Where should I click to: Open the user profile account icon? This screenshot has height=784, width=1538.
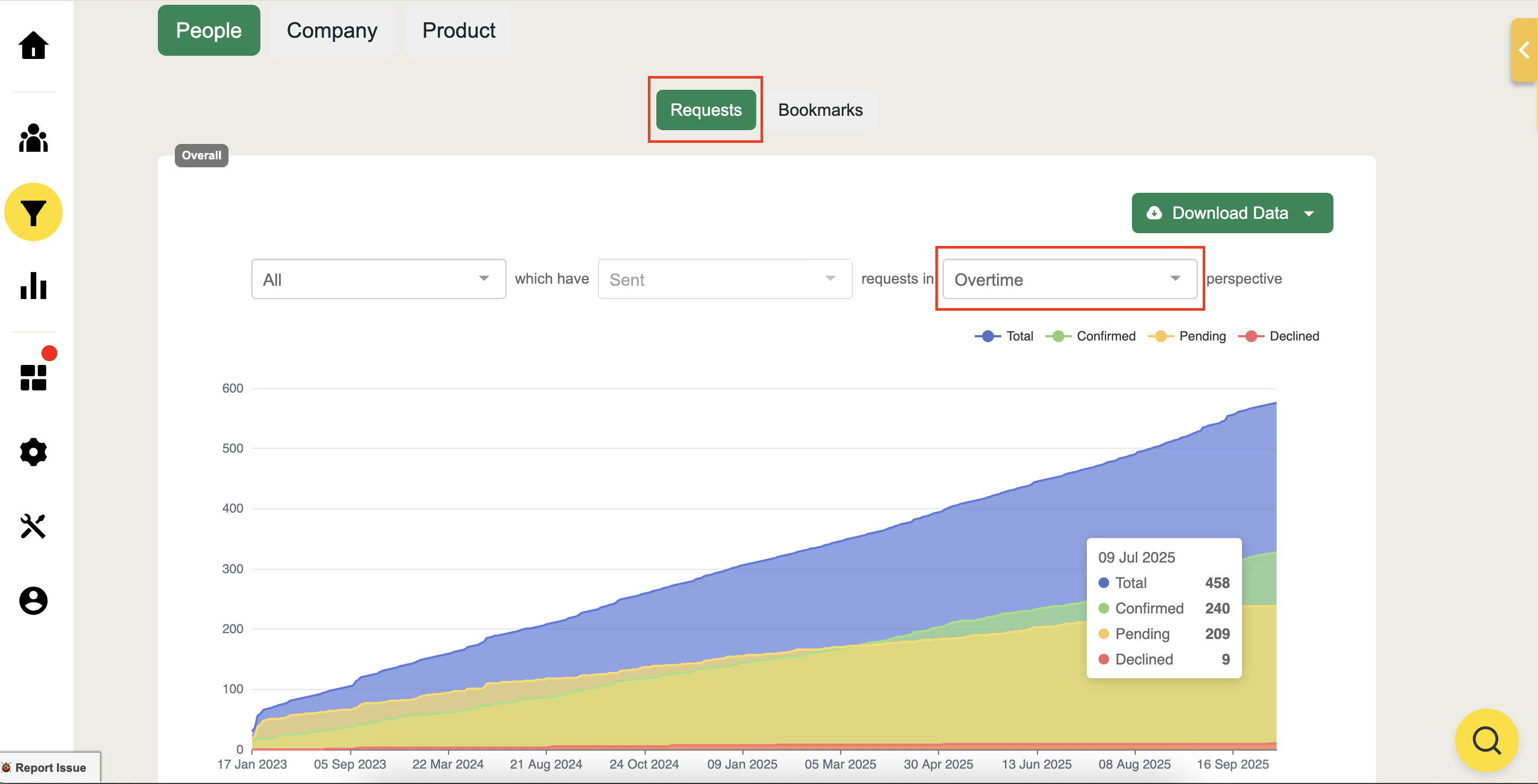pyautogui.click(x=33, y=600)
